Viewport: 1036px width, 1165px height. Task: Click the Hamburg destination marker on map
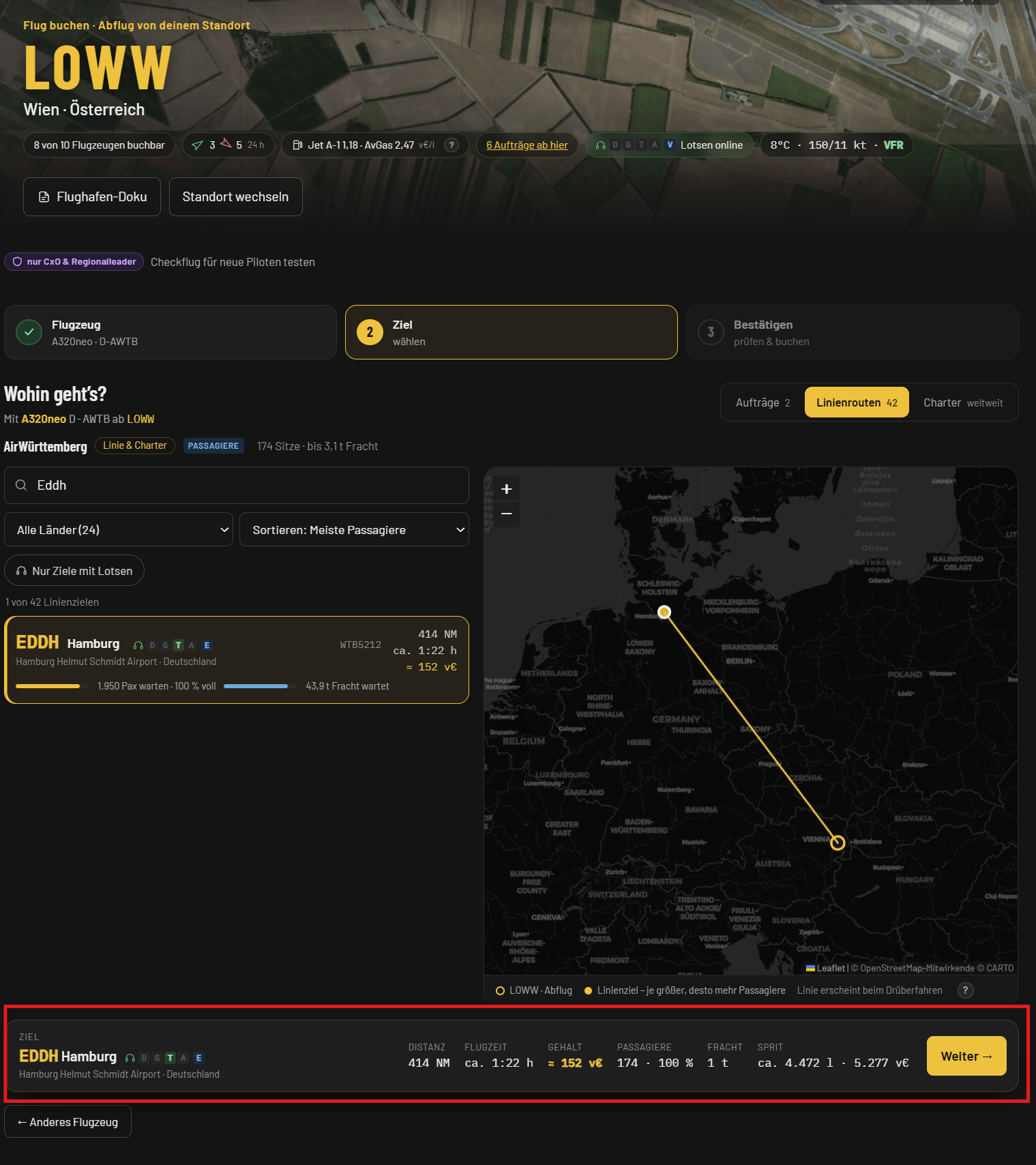(x=664, y=612)
